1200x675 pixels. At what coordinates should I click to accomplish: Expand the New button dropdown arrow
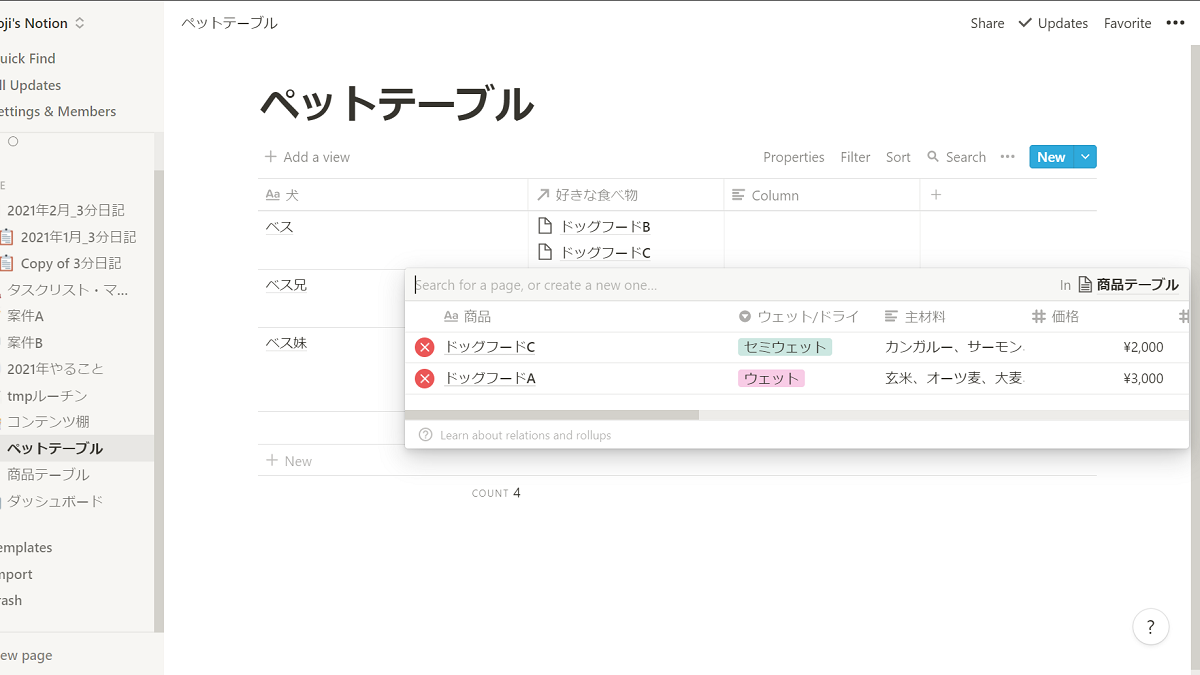[x=1085, y=157]
